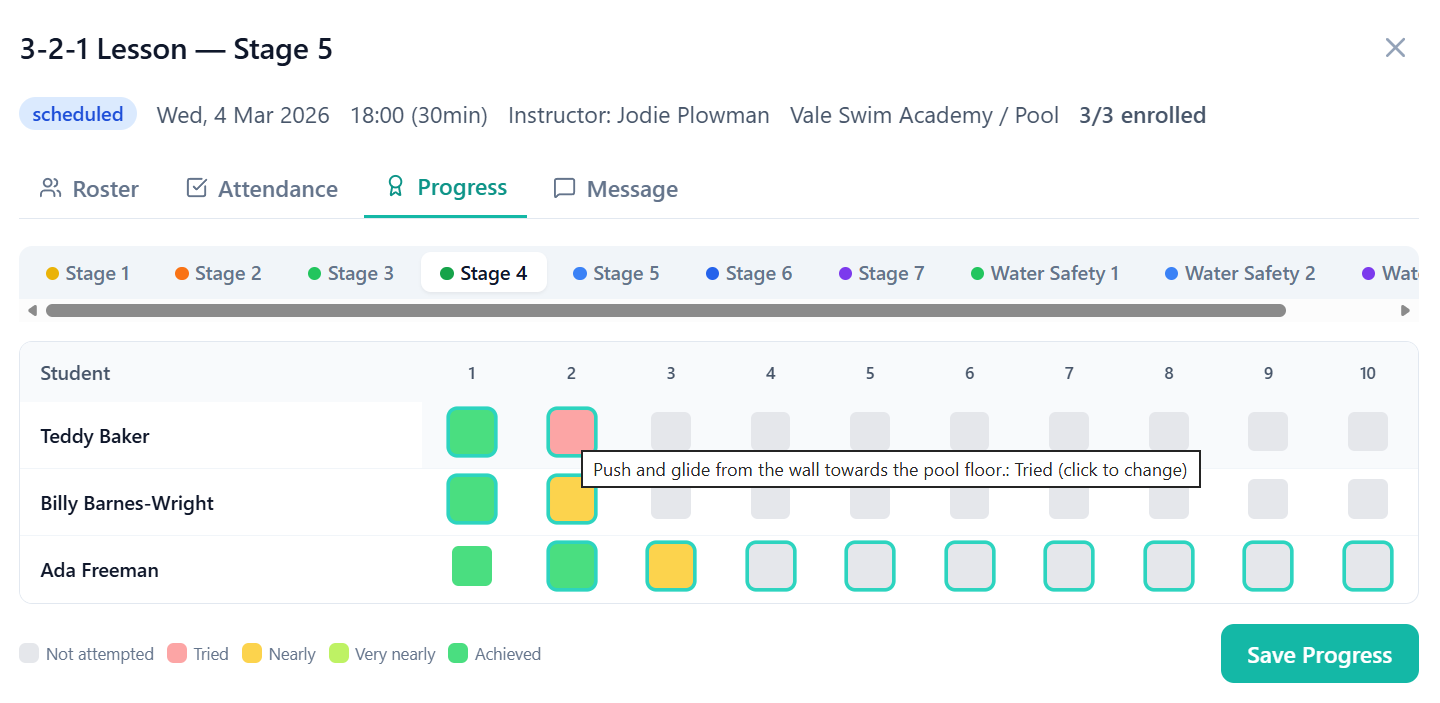This screenshot has height=703, width=1440.
Task: Click the scheduled status badge
Action: tap(77, 113)
